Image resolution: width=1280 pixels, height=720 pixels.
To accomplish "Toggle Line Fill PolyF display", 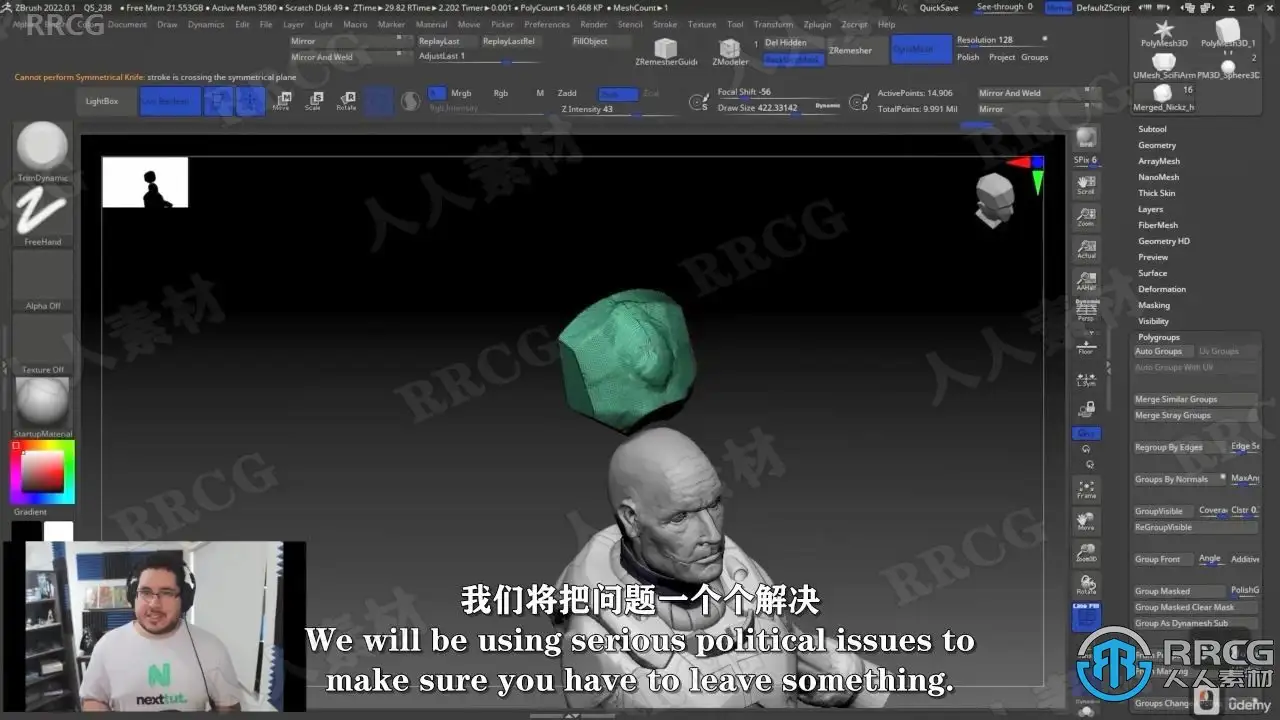I will 1086,617.
